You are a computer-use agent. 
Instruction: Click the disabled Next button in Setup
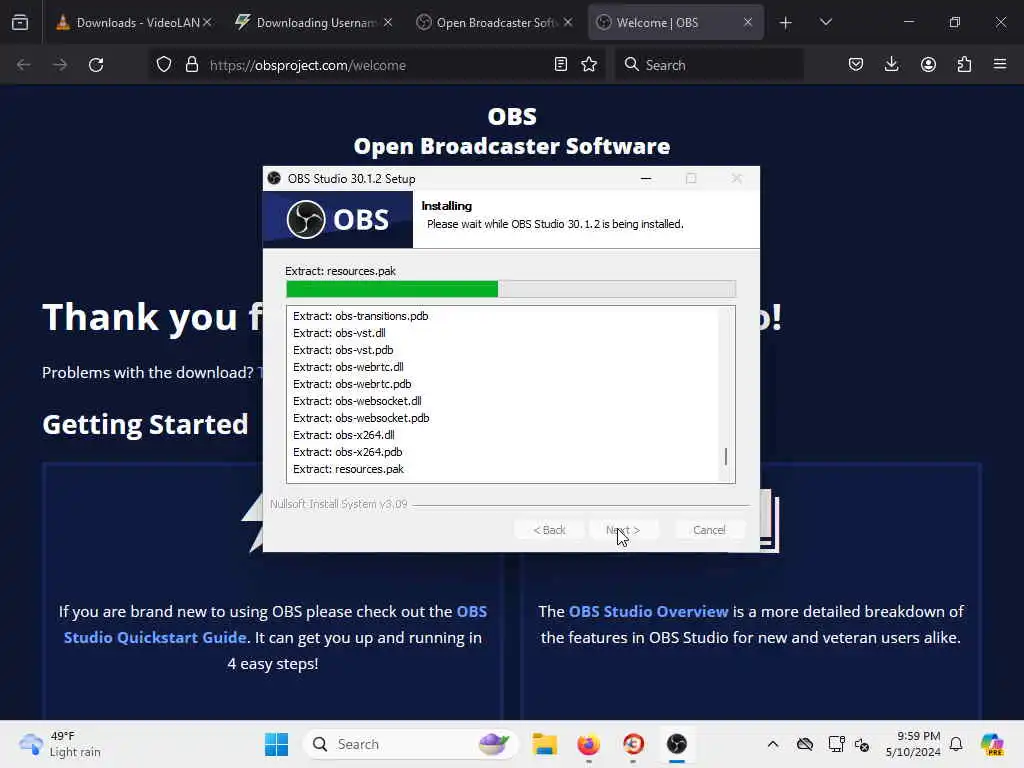coord(623,530)
